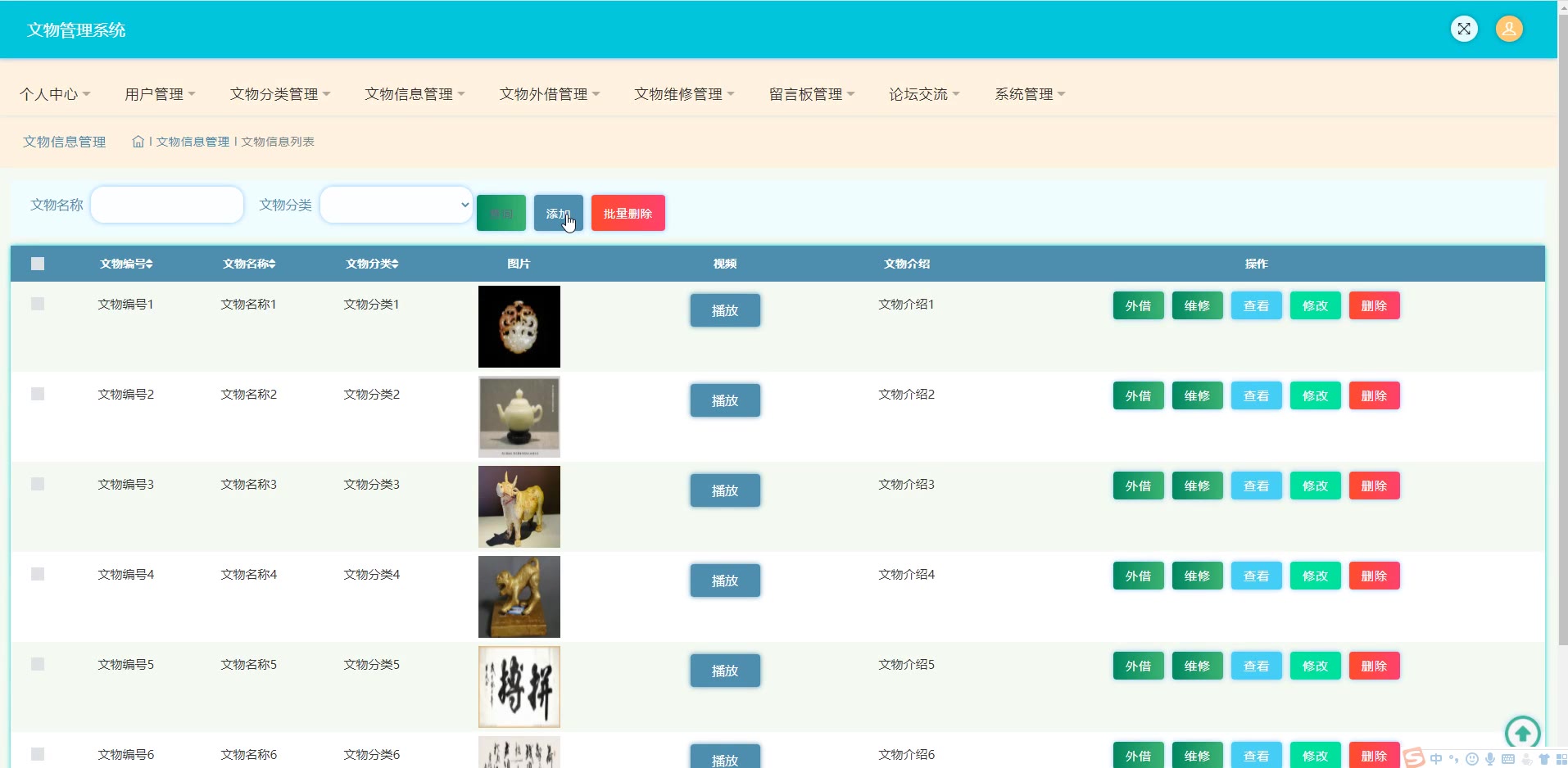Open Sogou skin shirt icon
This screenshot has width=1568, height=768.
pos(1544,759)
